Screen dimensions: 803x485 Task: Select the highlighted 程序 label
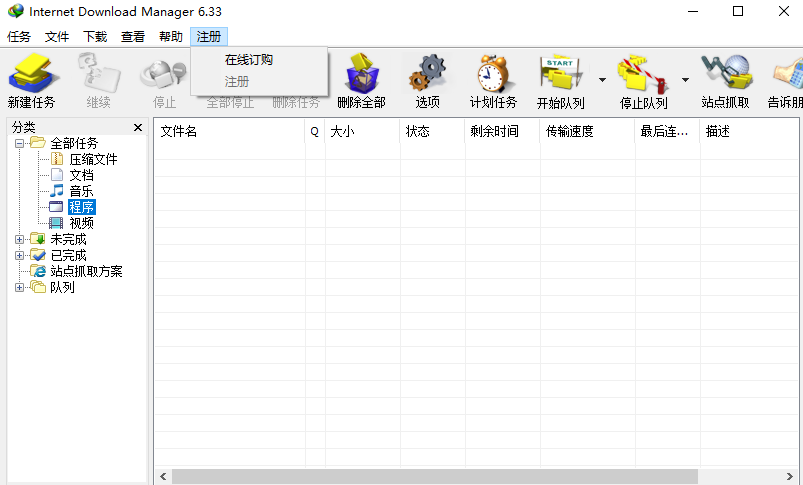(x=81, y=207)
